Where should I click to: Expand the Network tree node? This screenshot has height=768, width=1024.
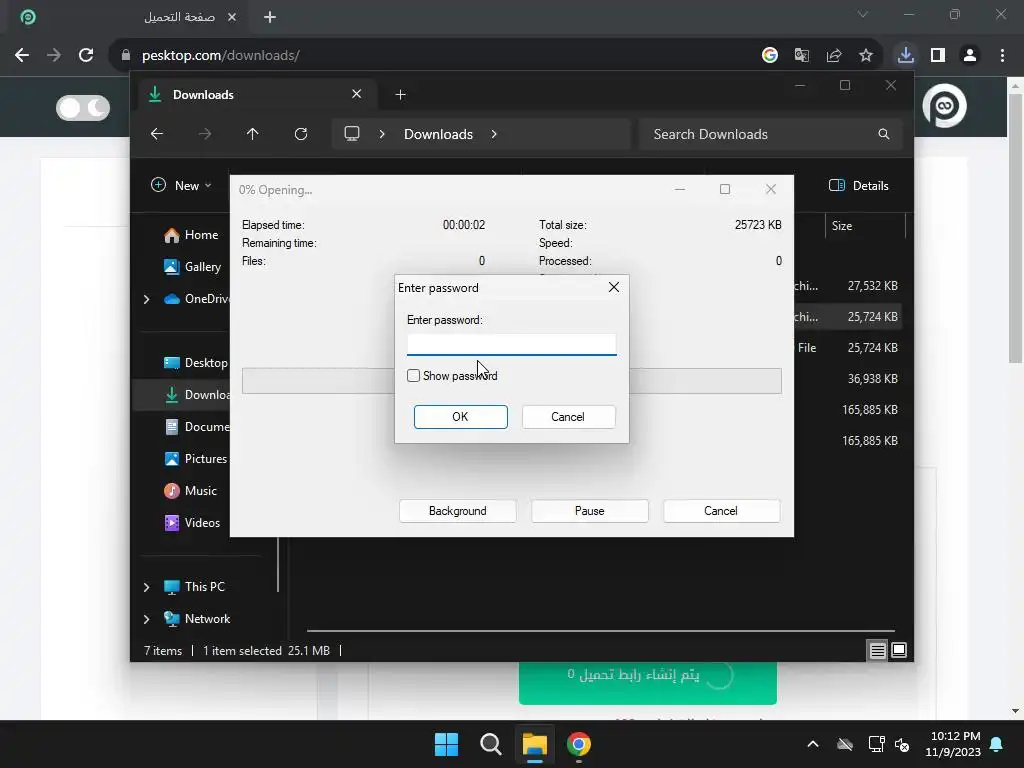[146, 619]
